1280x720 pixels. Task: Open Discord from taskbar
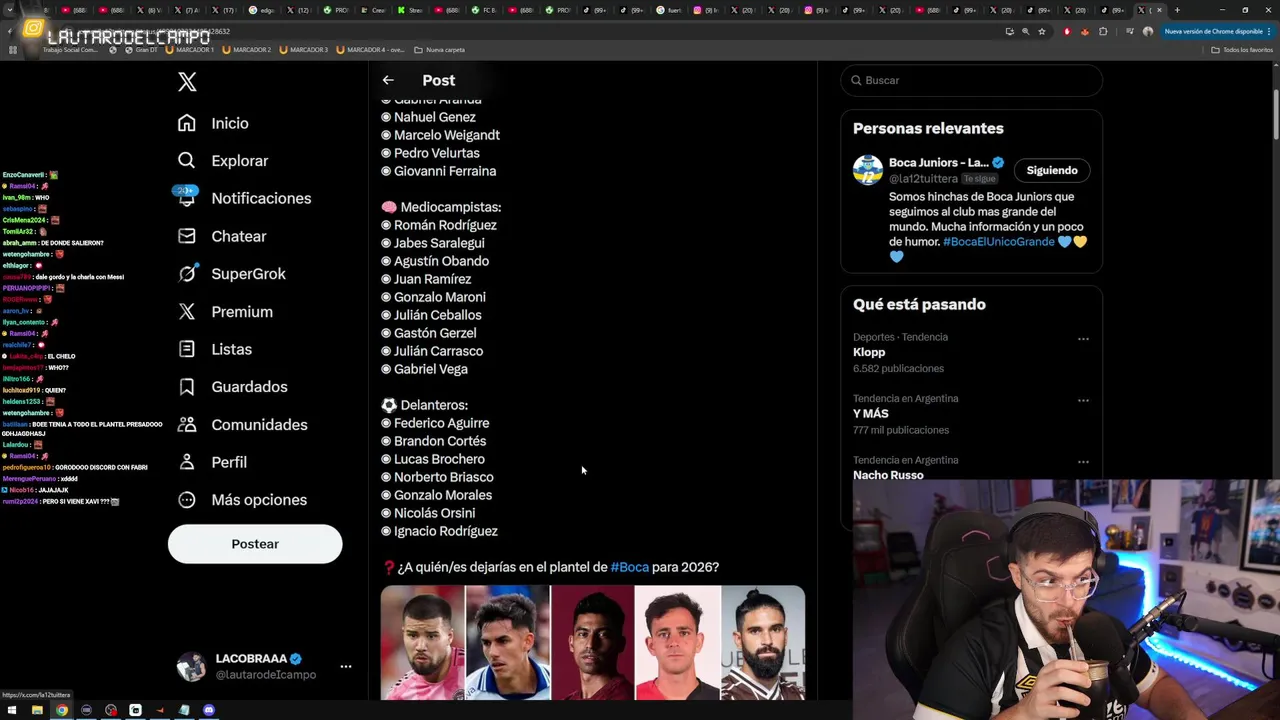click(x=208, y=710)
